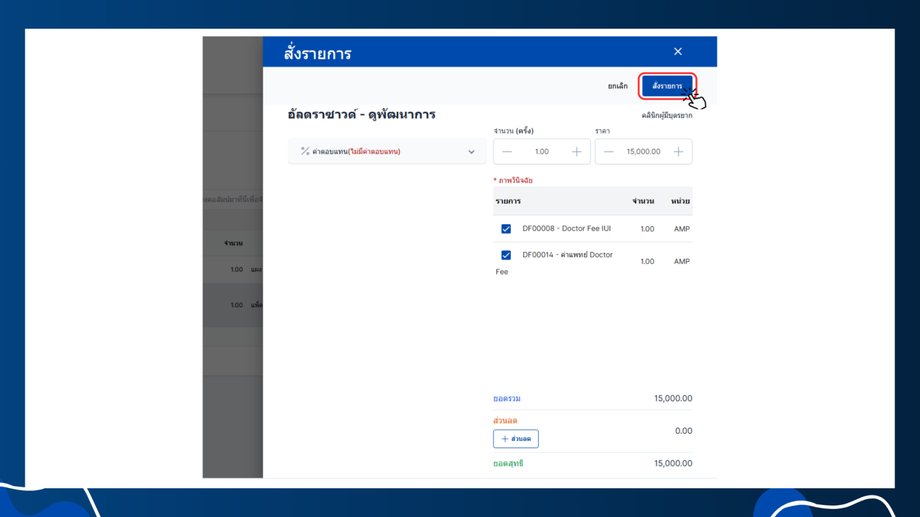This screenshot has height=517, width=920.
Task: Click the ยอดสุทธิ net total label
Action: (508, 464)
